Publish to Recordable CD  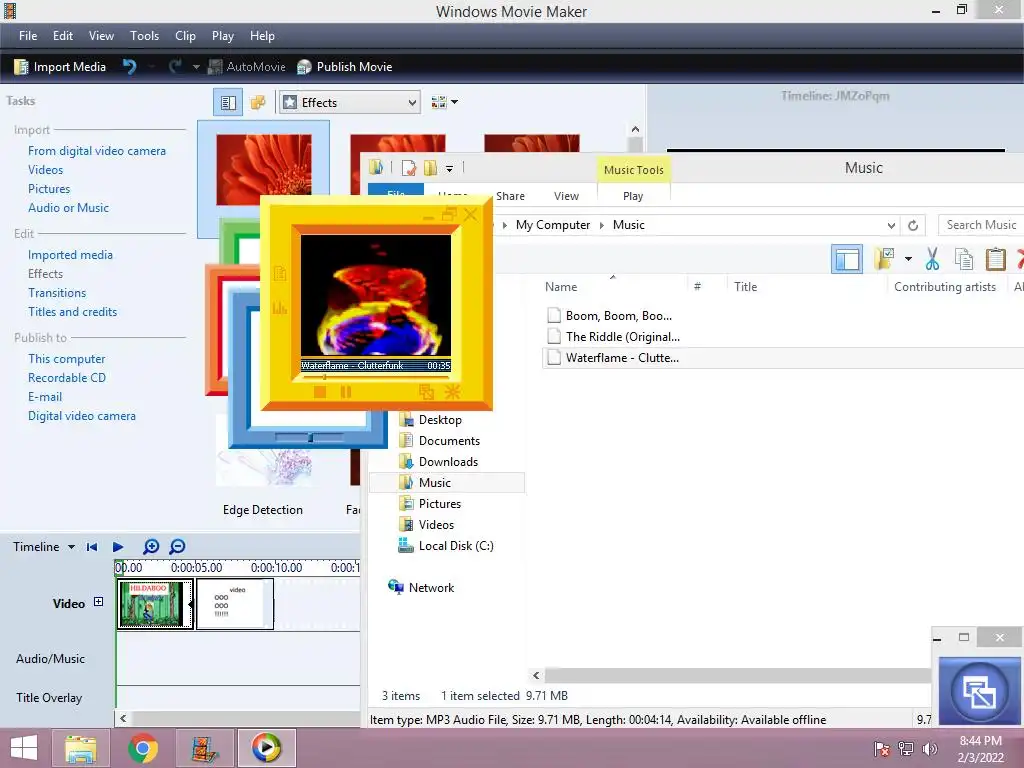[x=67, y=377]
